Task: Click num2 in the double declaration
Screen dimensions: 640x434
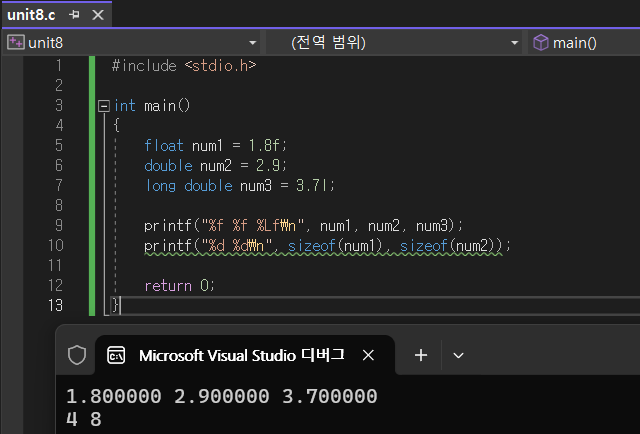Action: pos(216,166)
